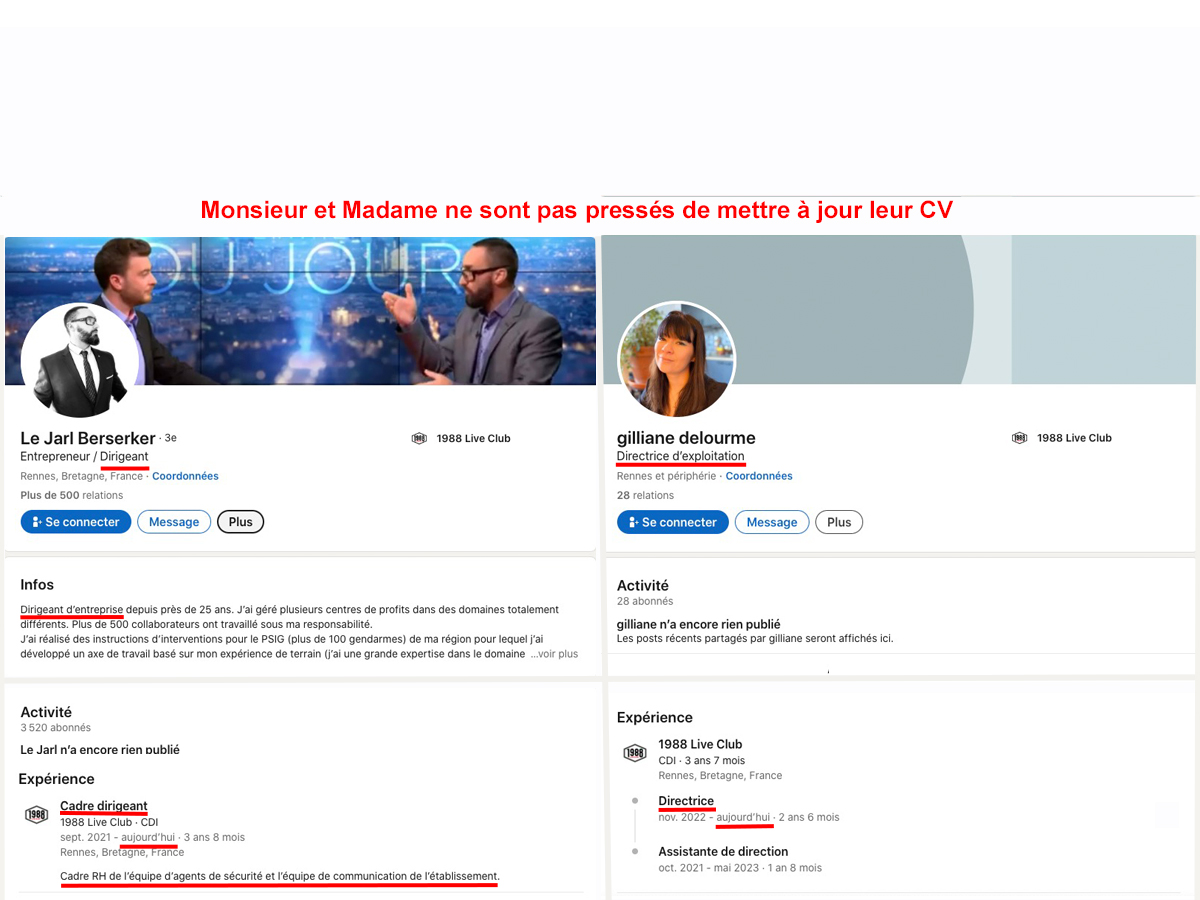Viewport: 1200px width, 900px height.
Task: Click Se connecter on gilliane delourme's profile
Action: [x=673, y=522]
